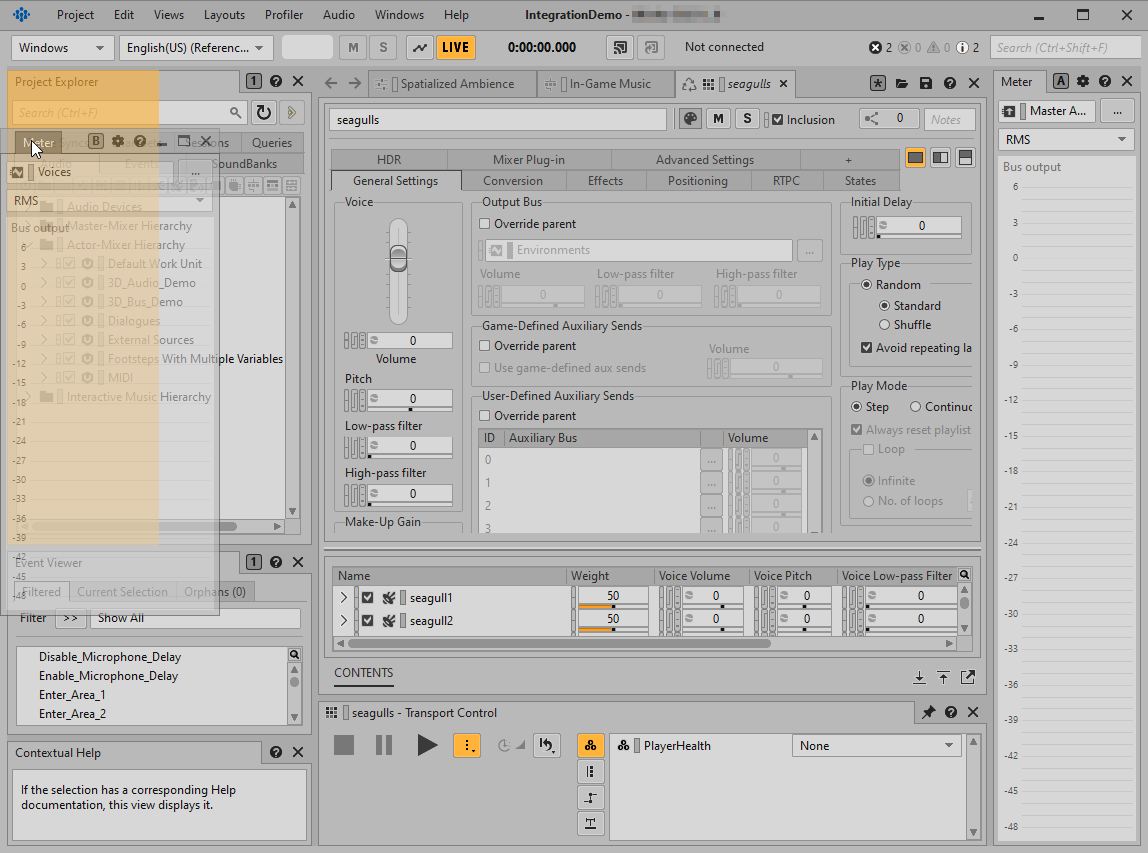Open the PlayerHealth None dropdown
The height and width of the screenshot is (853, 1148).
pyautogui.click(x=877, y=746)
